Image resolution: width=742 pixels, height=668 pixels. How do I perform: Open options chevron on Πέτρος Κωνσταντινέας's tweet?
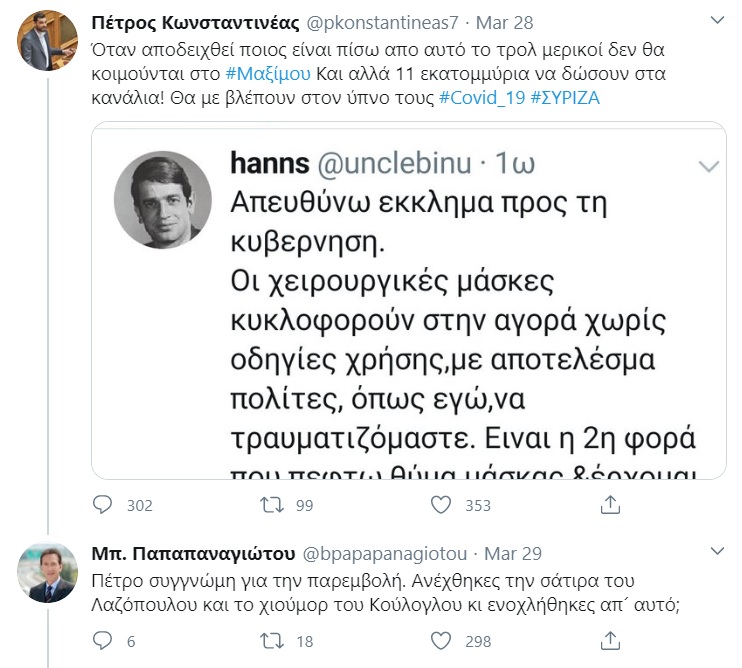tap(716, 21)
